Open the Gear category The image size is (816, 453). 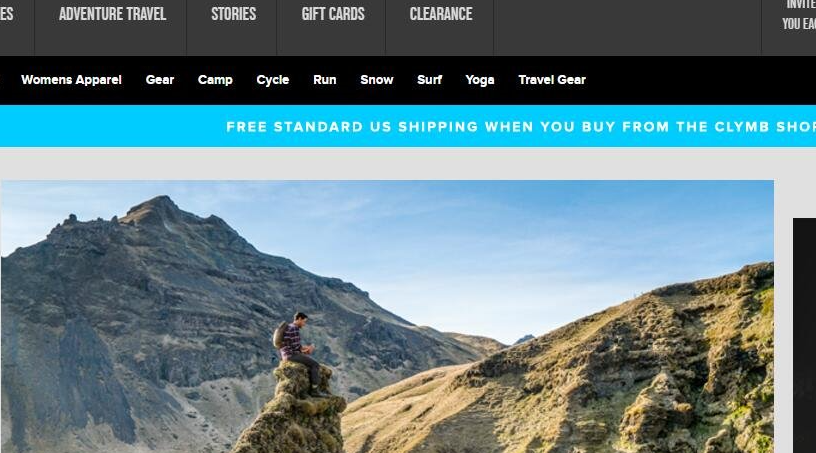(160, 80)
